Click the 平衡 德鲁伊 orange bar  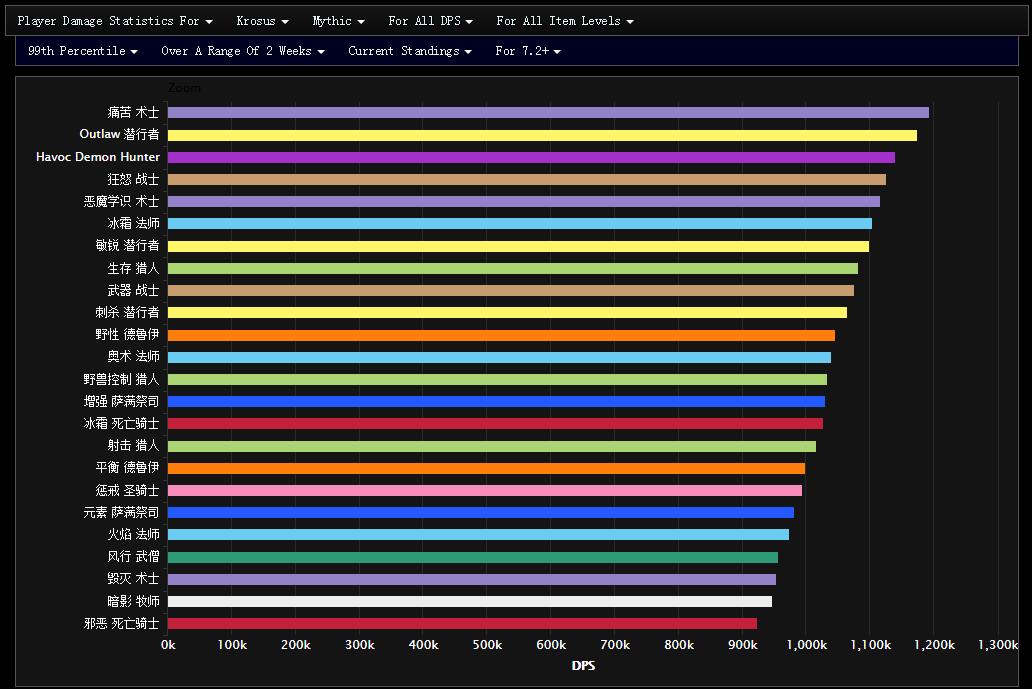click(x=486, y=469)
